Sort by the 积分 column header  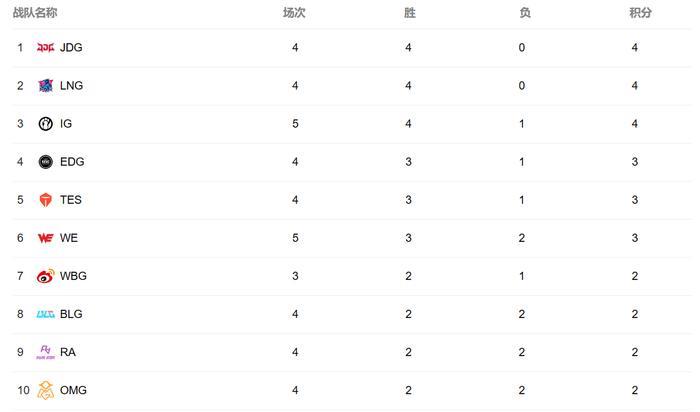[641, 13]
